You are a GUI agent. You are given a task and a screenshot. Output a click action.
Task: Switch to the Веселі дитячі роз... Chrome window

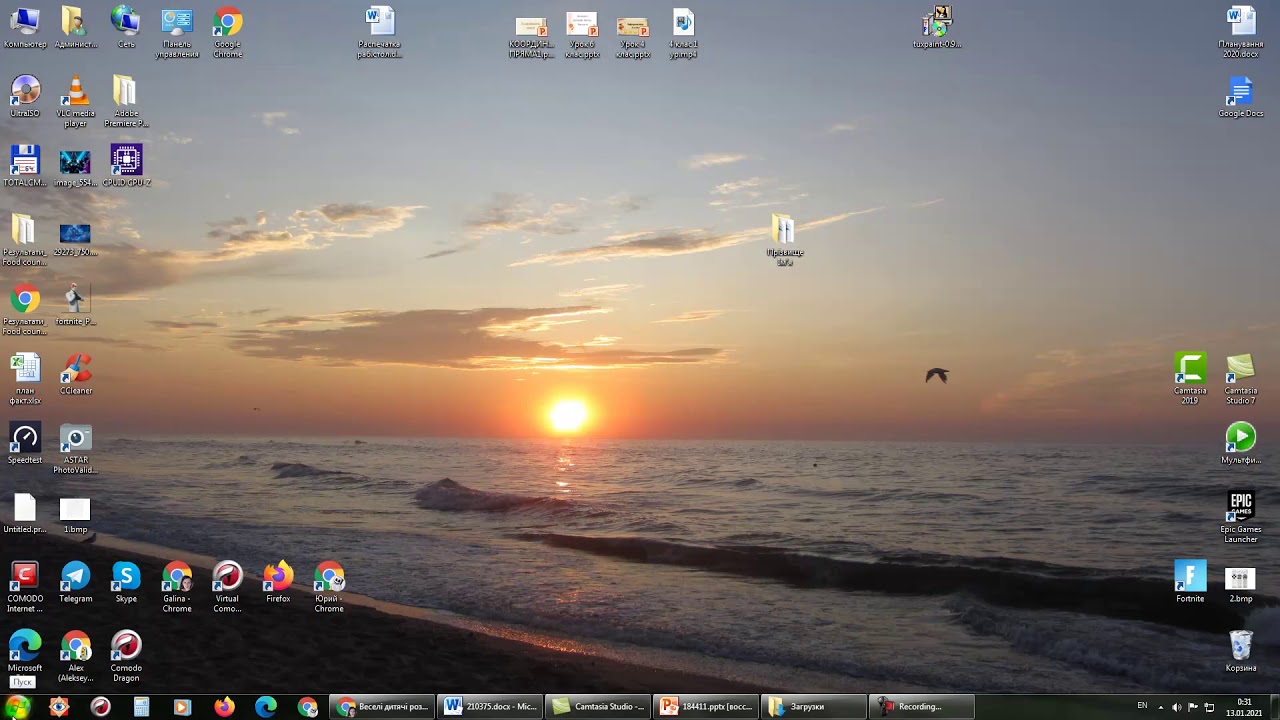click(x=383, y=707)
